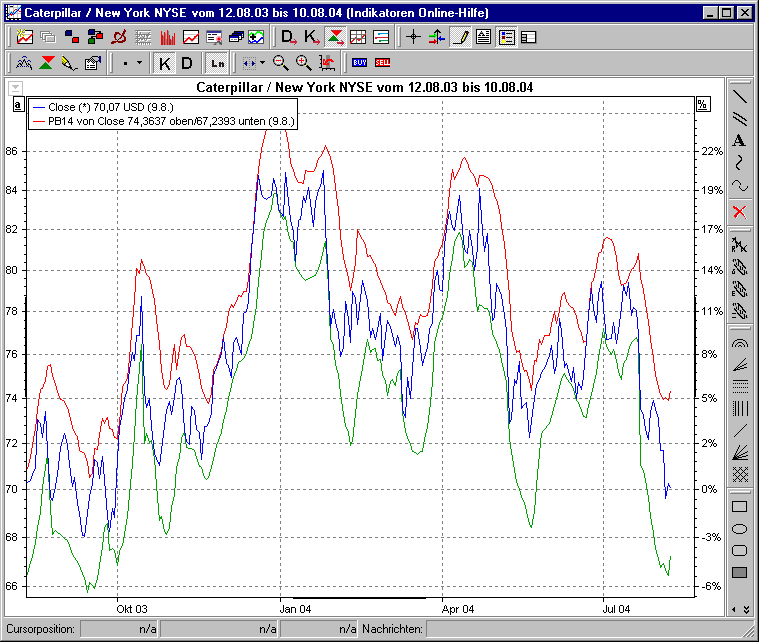Toggle the crosshair cursor tool

click(x=414, y=38)
